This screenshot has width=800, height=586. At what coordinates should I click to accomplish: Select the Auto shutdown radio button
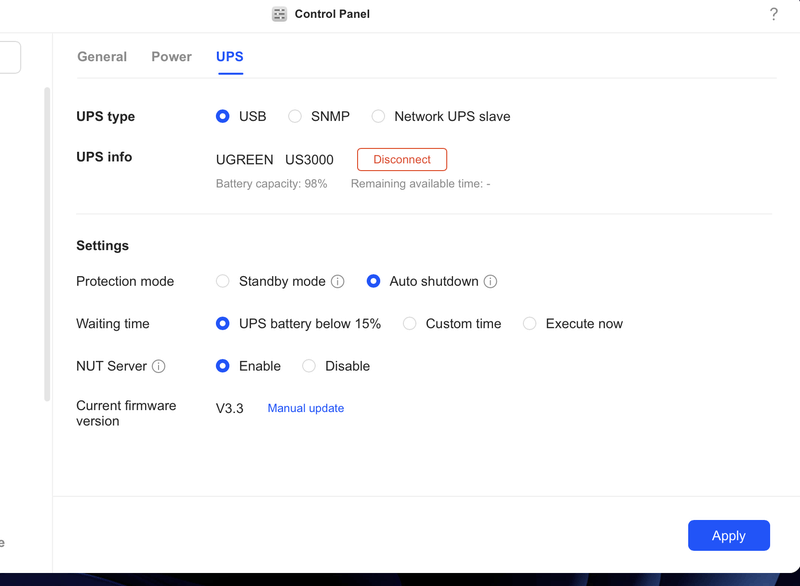[373, 282]
